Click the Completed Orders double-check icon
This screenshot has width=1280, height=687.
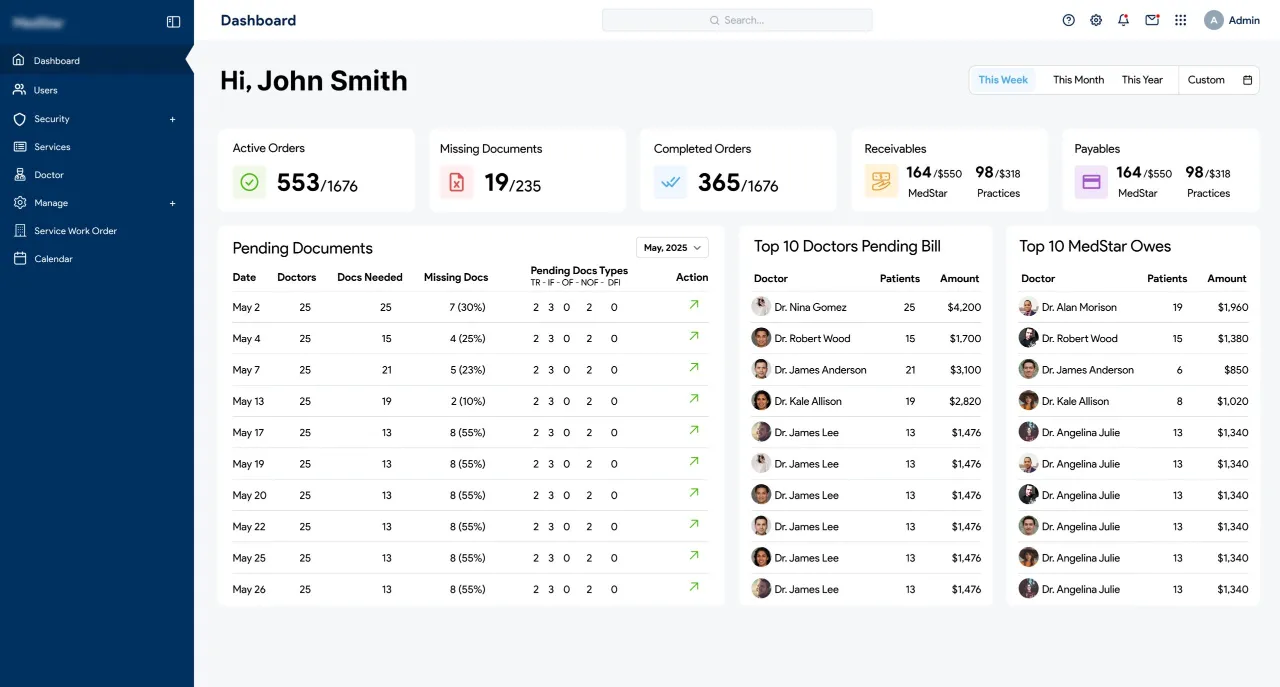[670, 182]
